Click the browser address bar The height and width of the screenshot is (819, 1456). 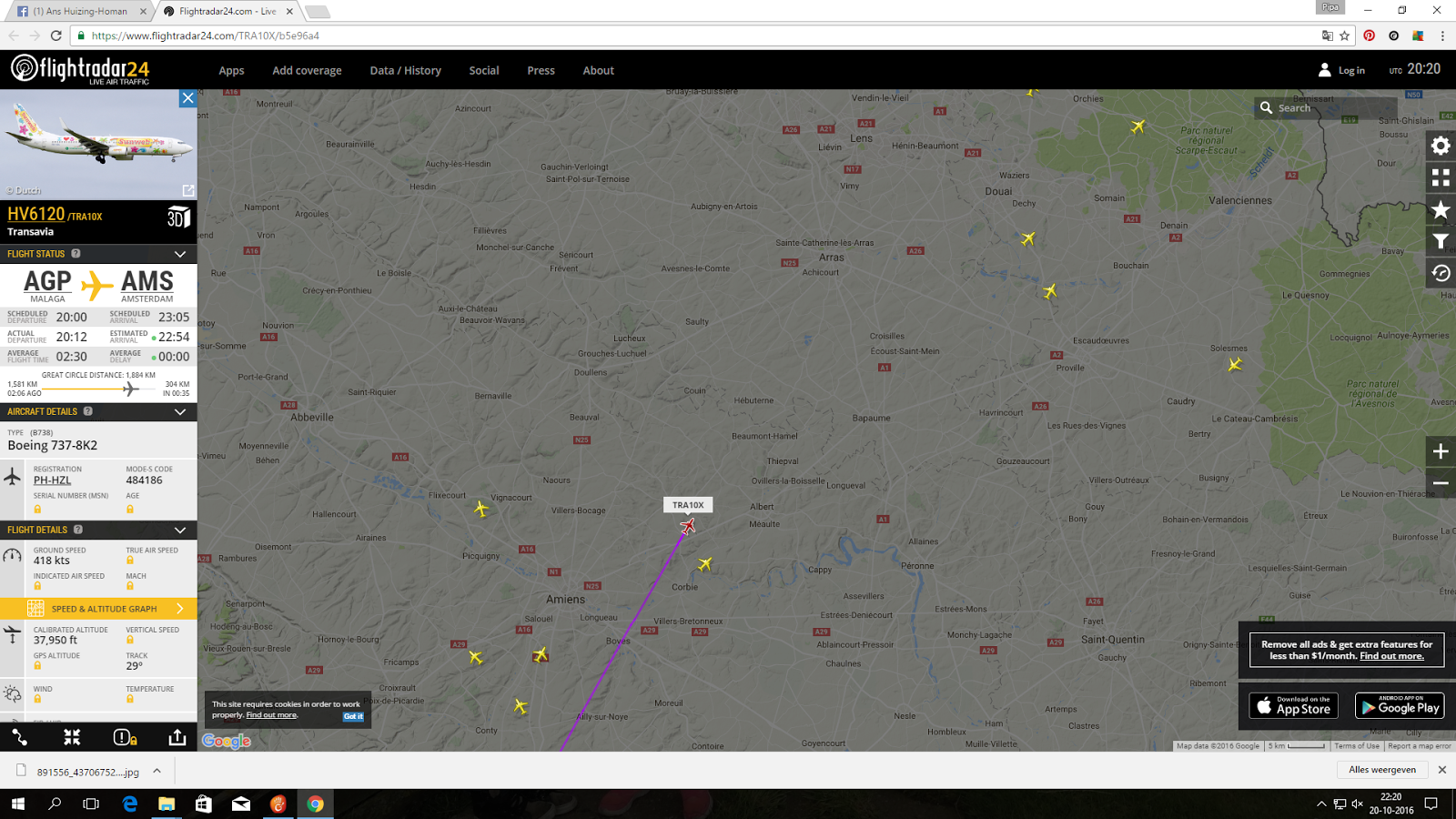pos(701,36)
